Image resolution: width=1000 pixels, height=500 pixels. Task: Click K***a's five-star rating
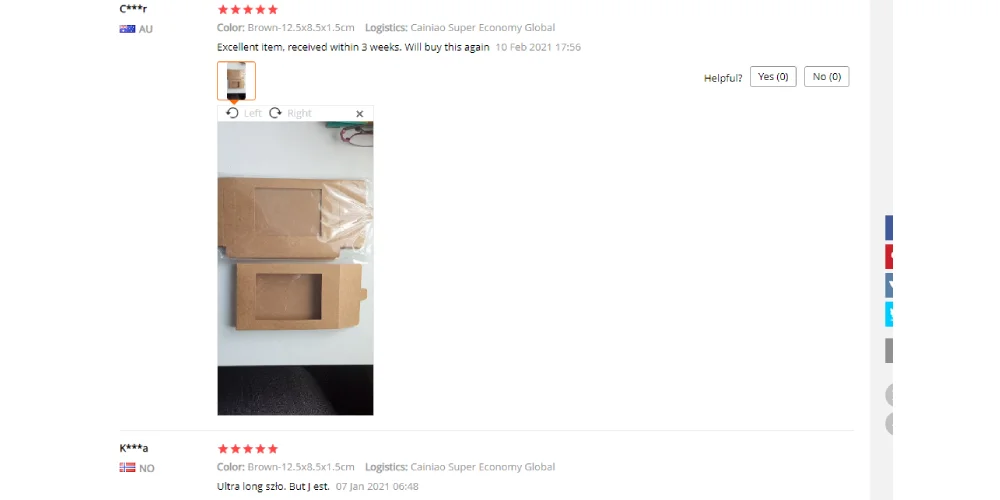point(248,449)
